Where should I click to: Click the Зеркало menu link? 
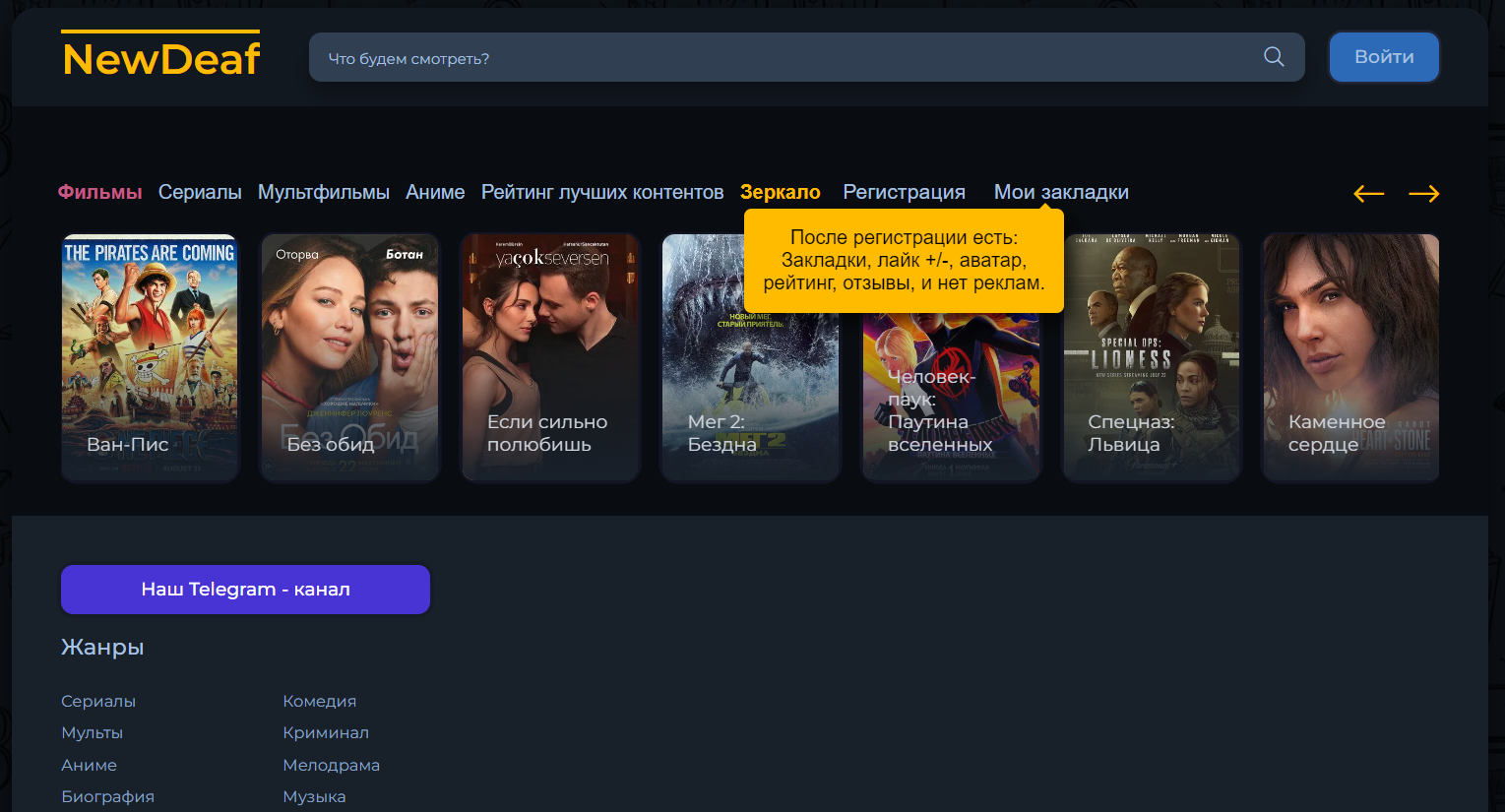(x=781, y=192)
